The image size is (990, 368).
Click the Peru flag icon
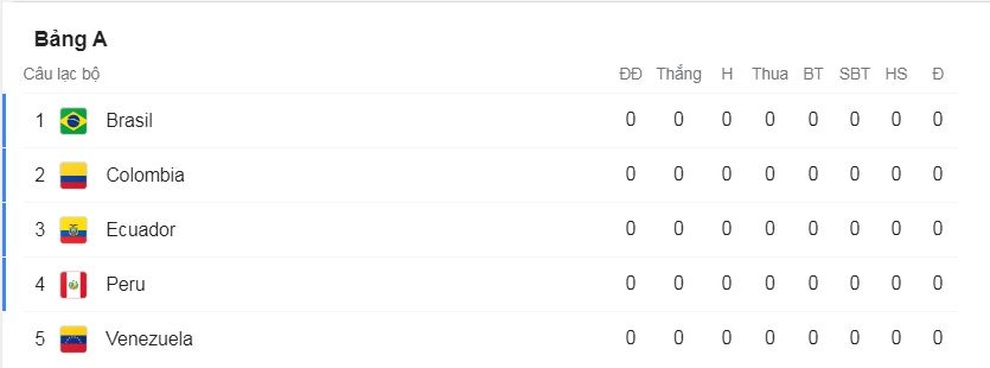[73, 285]
